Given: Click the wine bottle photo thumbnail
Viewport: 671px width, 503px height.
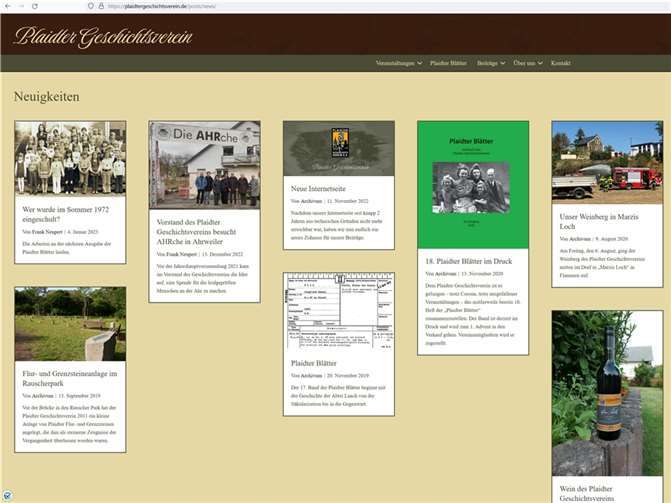Looking at the screenshot, I should point(608,393).
